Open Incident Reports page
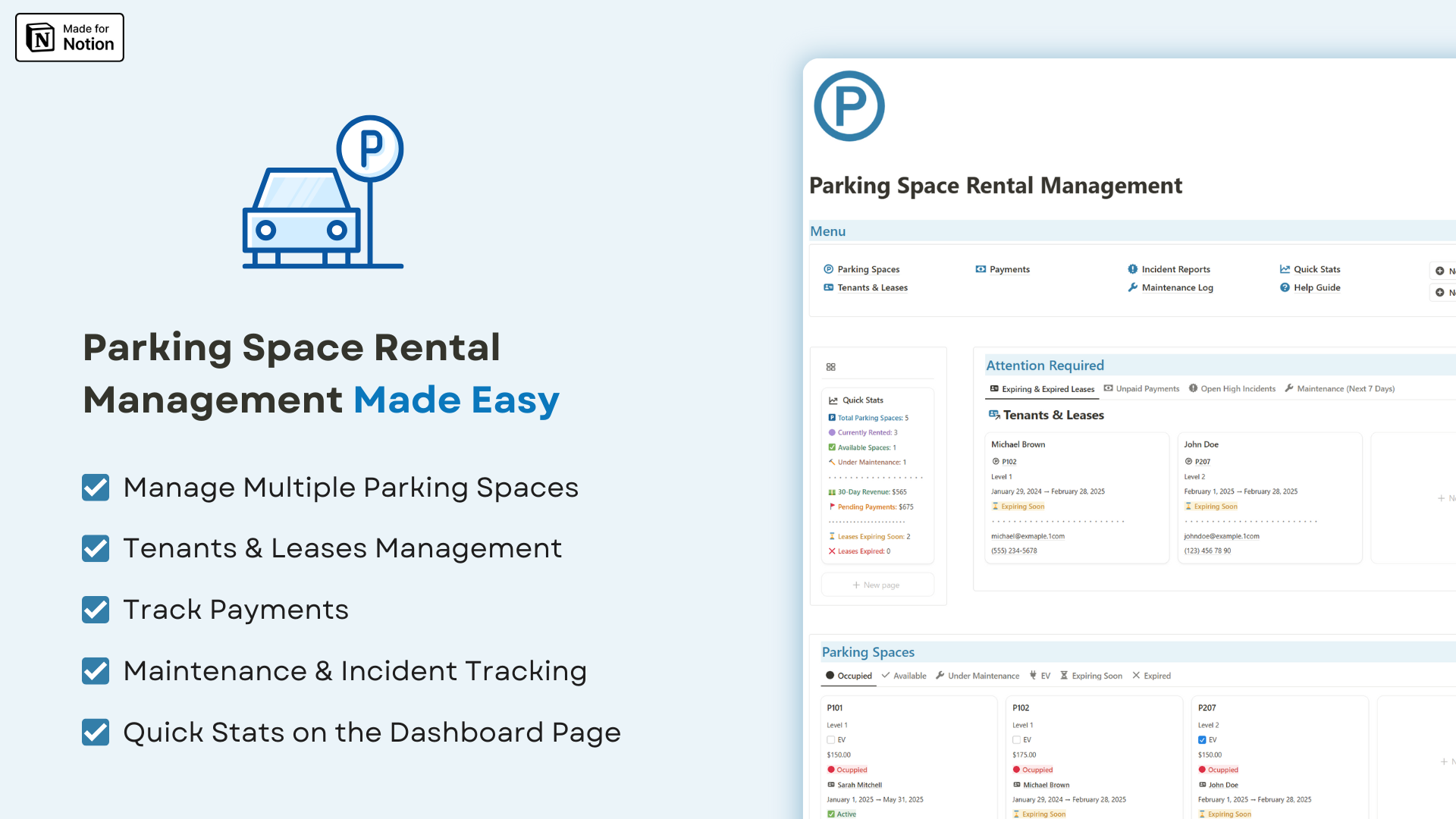 pyautogui.click(x=1176, y=268)
